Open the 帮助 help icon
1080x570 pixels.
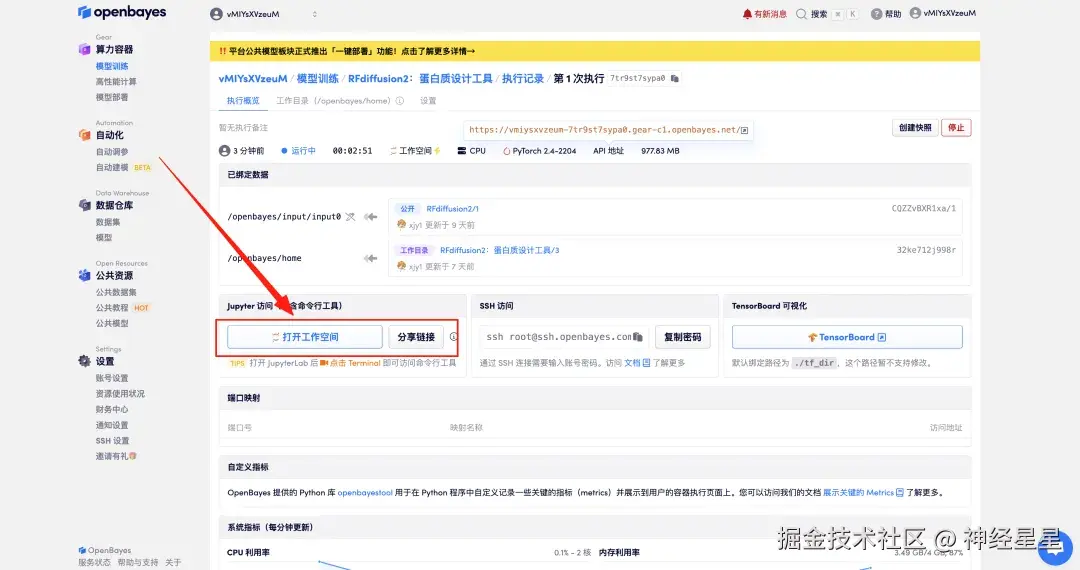click(876, 14)
